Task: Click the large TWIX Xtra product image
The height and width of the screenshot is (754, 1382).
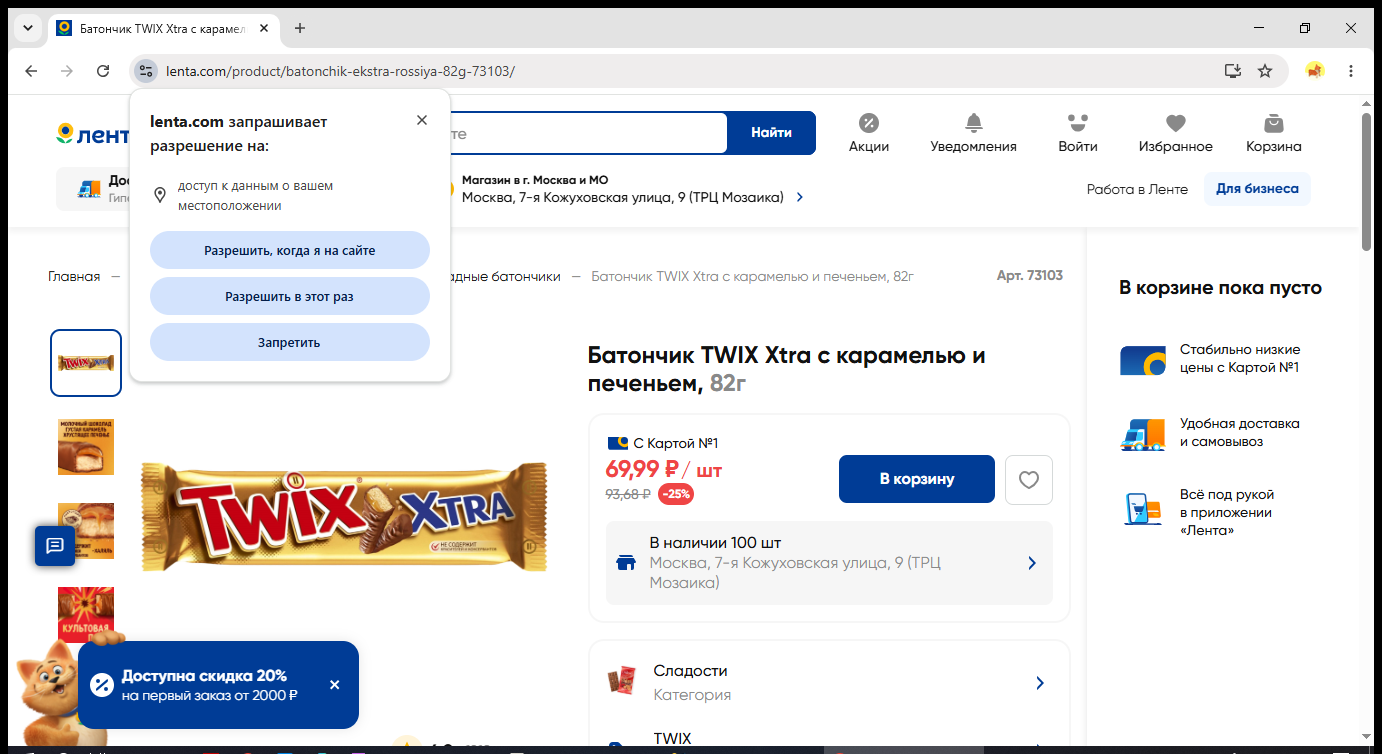Action: click(x=344, y=516)
